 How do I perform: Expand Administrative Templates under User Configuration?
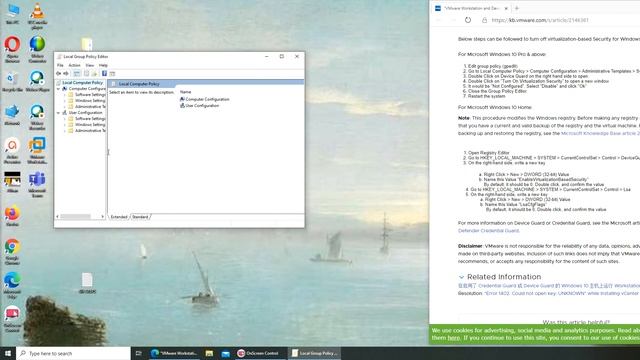tap(64, 131)
